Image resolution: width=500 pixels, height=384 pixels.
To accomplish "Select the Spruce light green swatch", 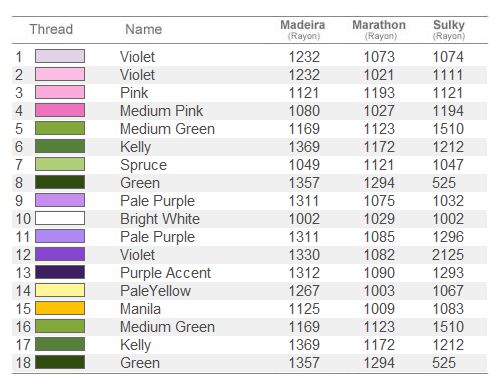I will click(60, 164).
